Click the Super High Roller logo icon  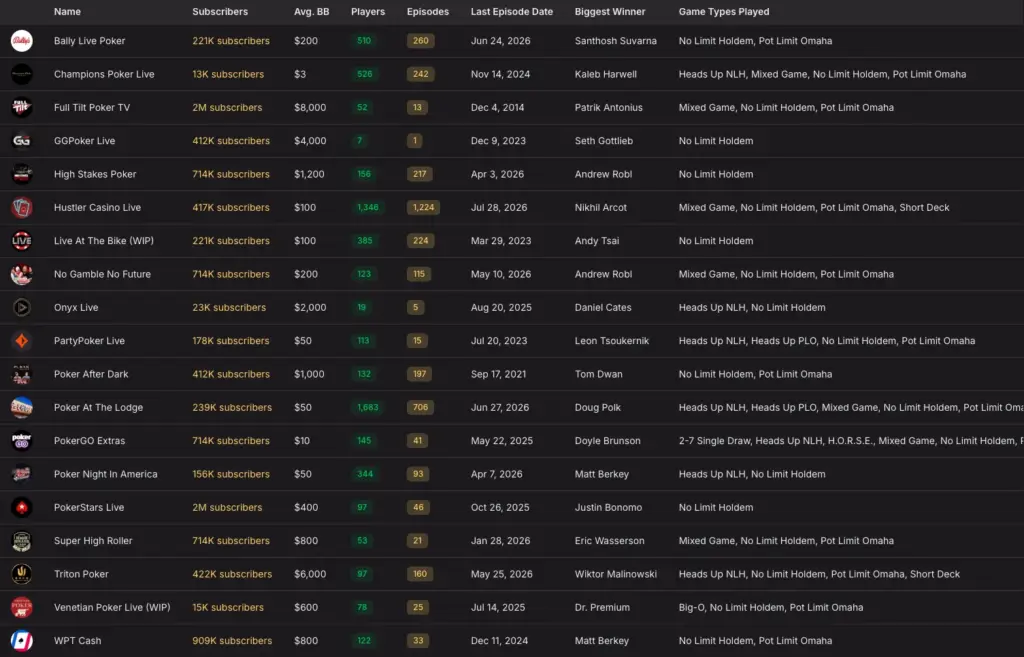tap(22, 540)
